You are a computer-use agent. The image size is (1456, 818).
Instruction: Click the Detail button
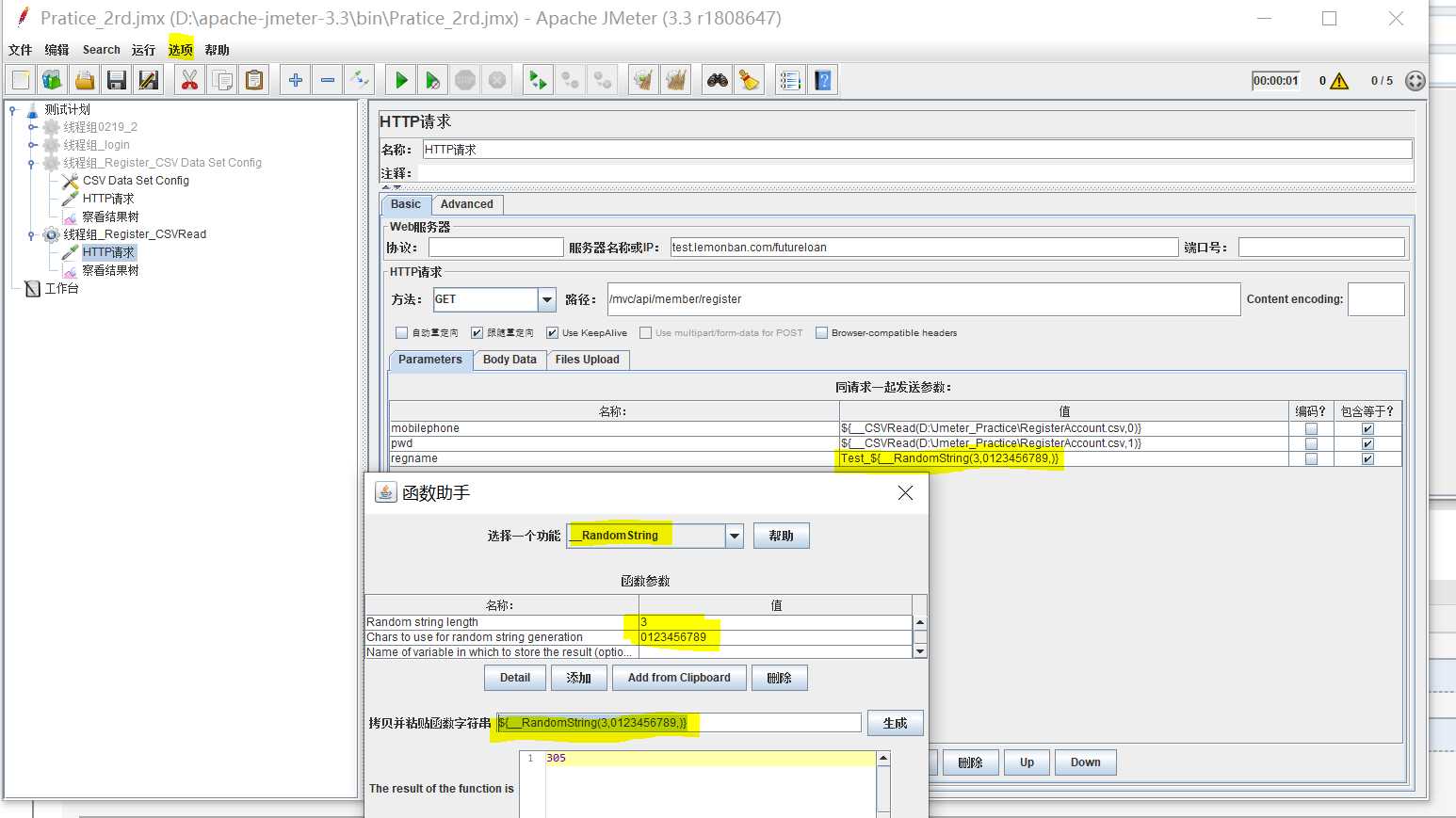(515, 678)
